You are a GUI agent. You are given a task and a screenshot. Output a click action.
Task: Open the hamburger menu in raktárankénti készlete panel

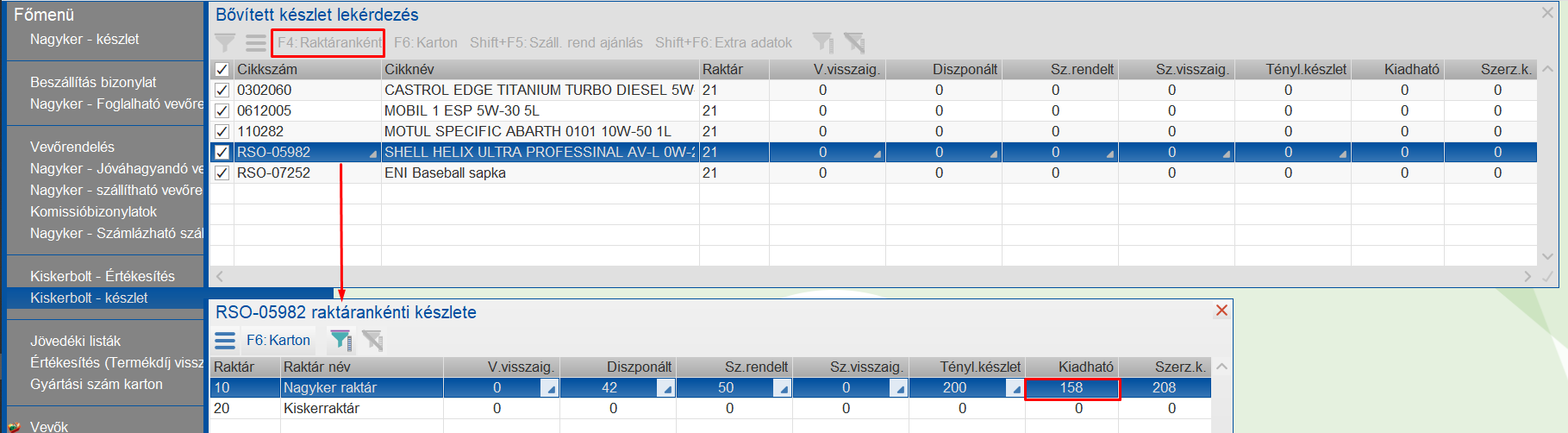225,341
